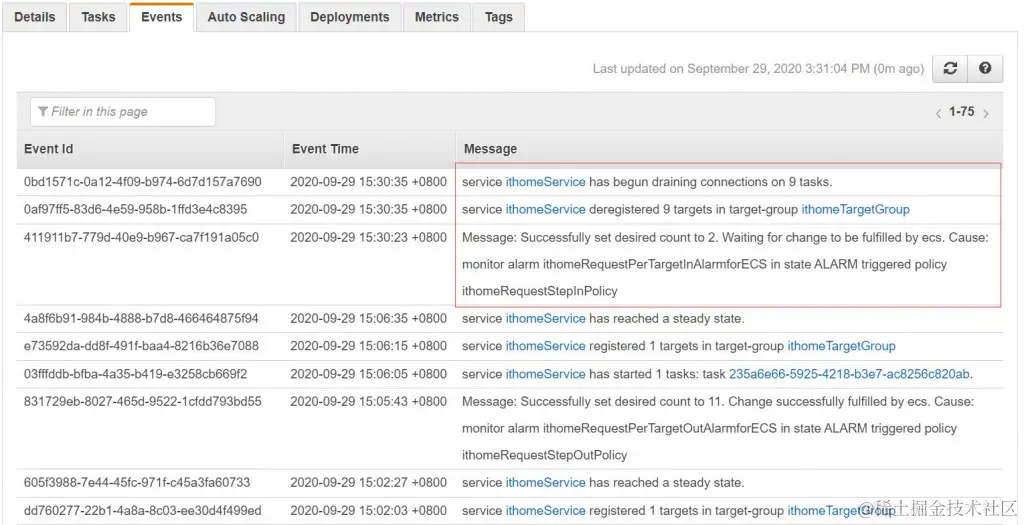Switch to the Tasks tab

(x=98, y=17)
